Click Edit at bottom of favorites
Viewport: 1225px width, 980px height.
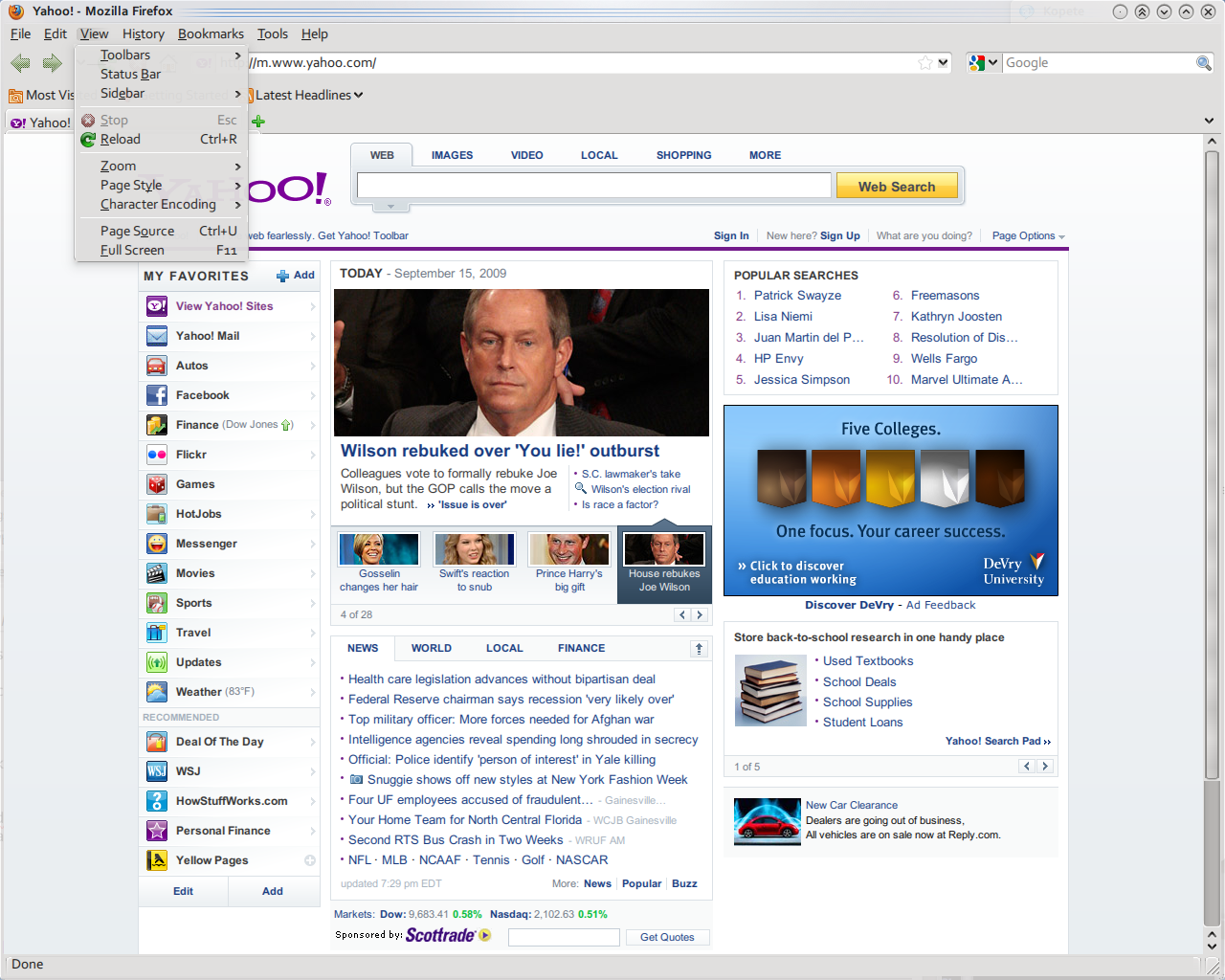tap(183, 891)
